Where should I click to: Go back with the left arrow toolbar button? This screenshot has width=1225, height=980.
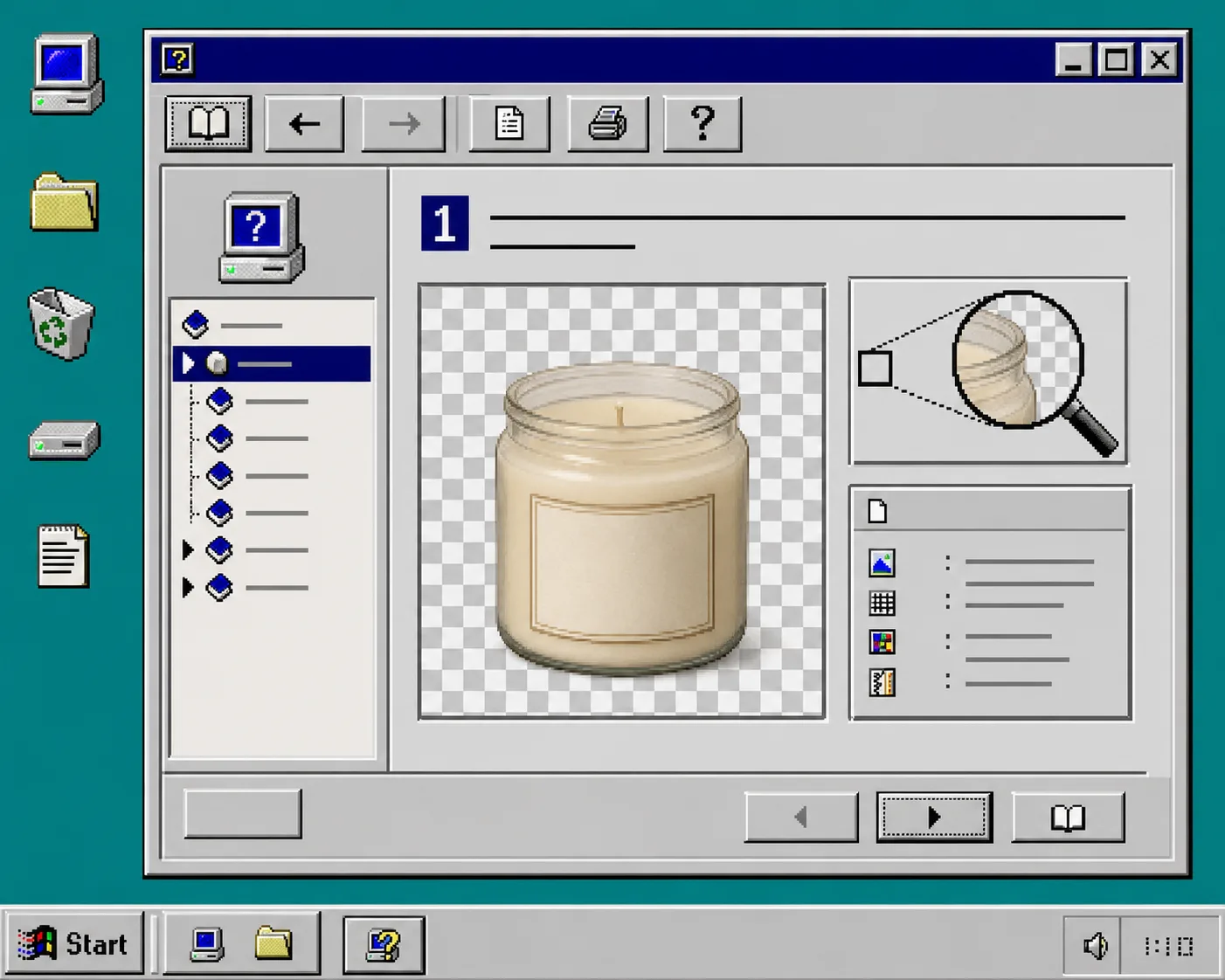pos(304,124)
